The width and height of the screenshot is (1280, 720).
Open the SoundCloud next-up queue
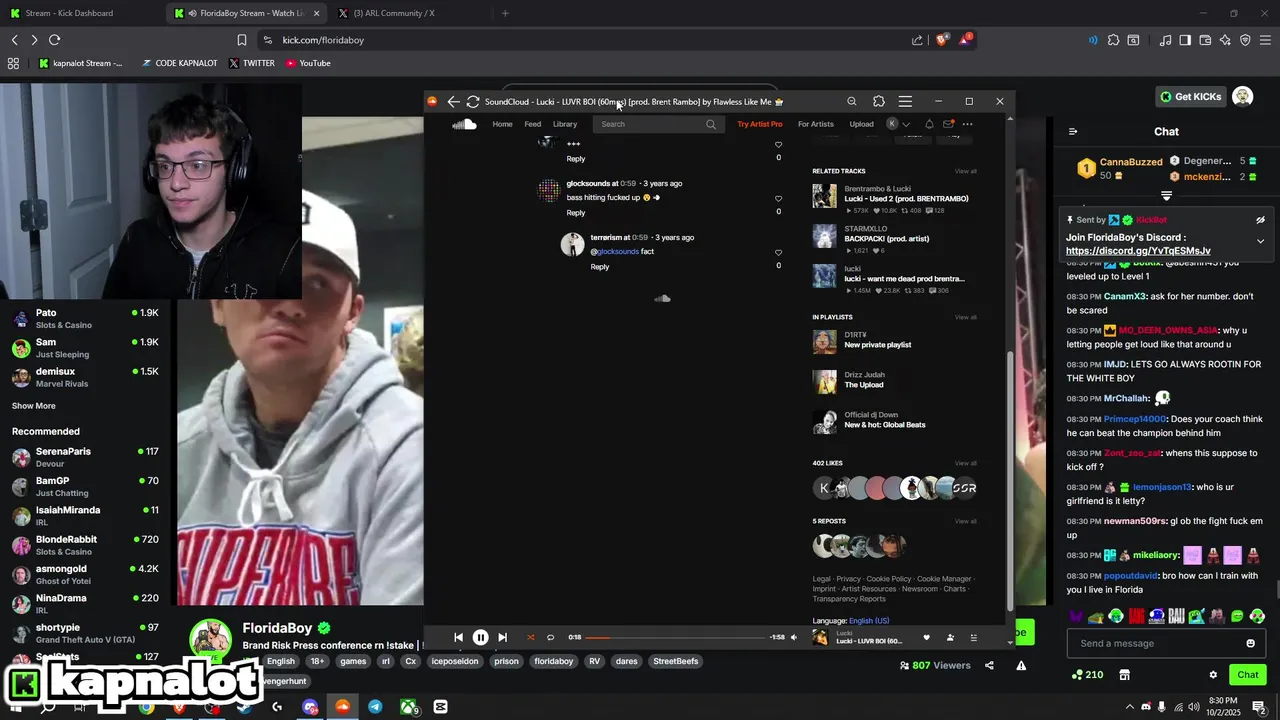pos(974,637)
